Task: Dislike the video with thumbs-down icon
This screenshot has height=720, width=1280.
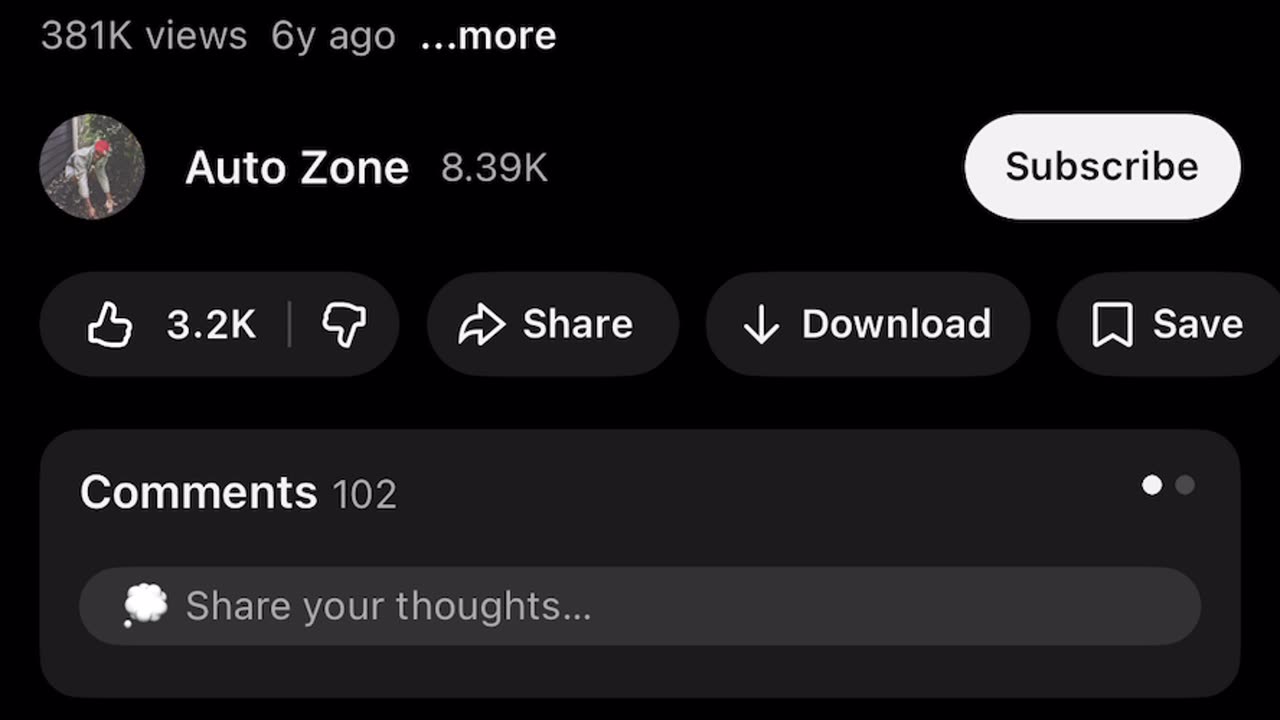Action: (x=344, y=325)
